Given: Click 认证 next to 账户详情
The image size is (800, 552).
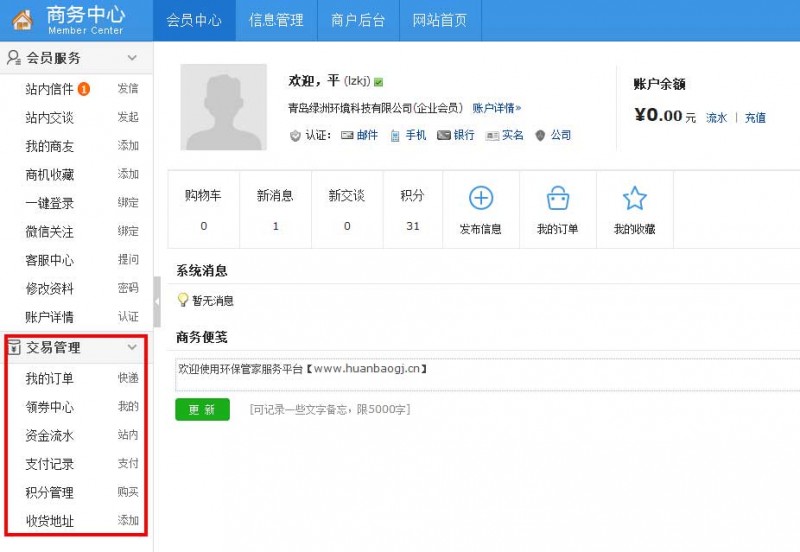Looking at the screenshot, I should point(128,317).
